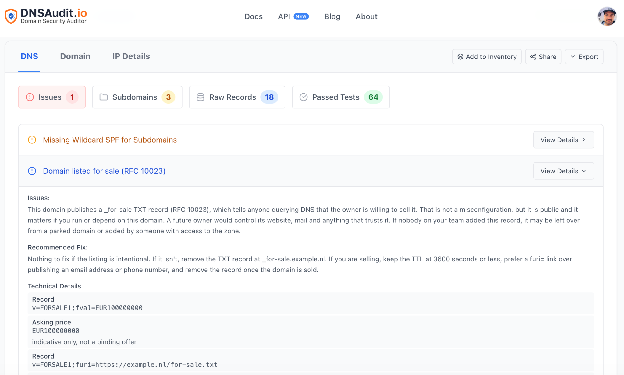Click the Issues count badge 1
The image size is (624, 375).
72,97
